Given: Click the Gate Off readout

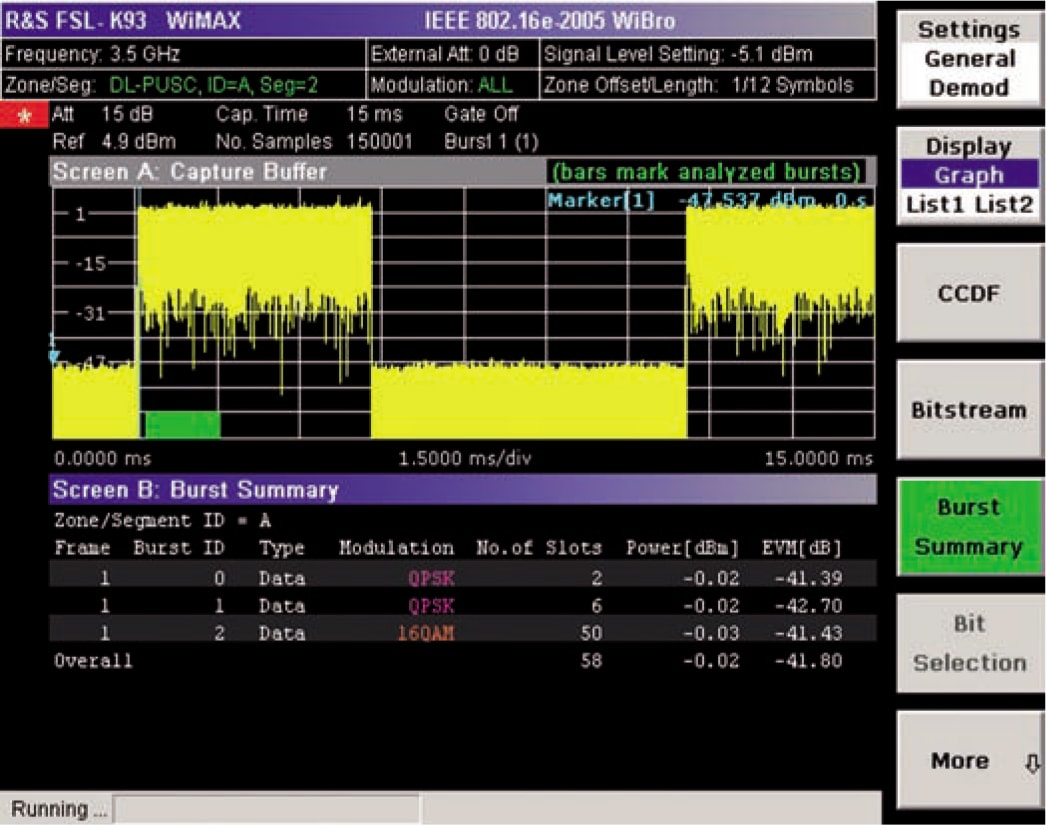Looking at the screenshot, I should click(480, 114).
